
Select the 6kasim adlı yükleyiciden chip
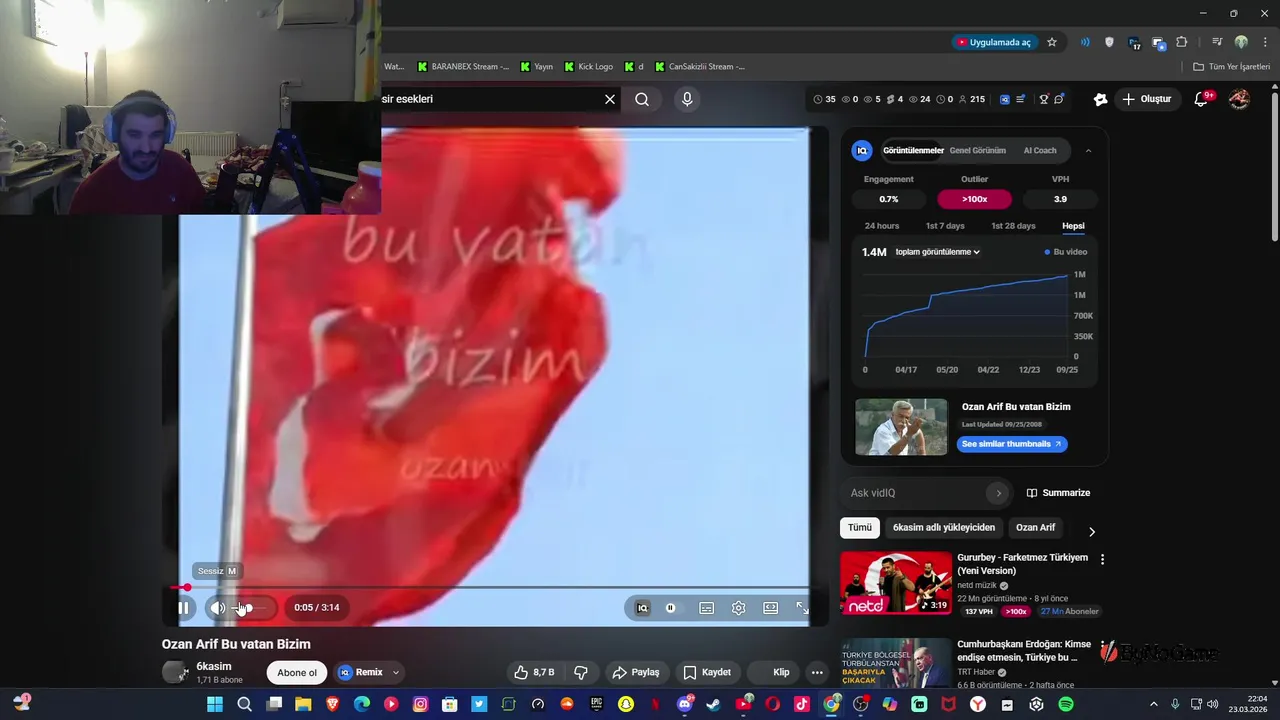click(944, 528)
